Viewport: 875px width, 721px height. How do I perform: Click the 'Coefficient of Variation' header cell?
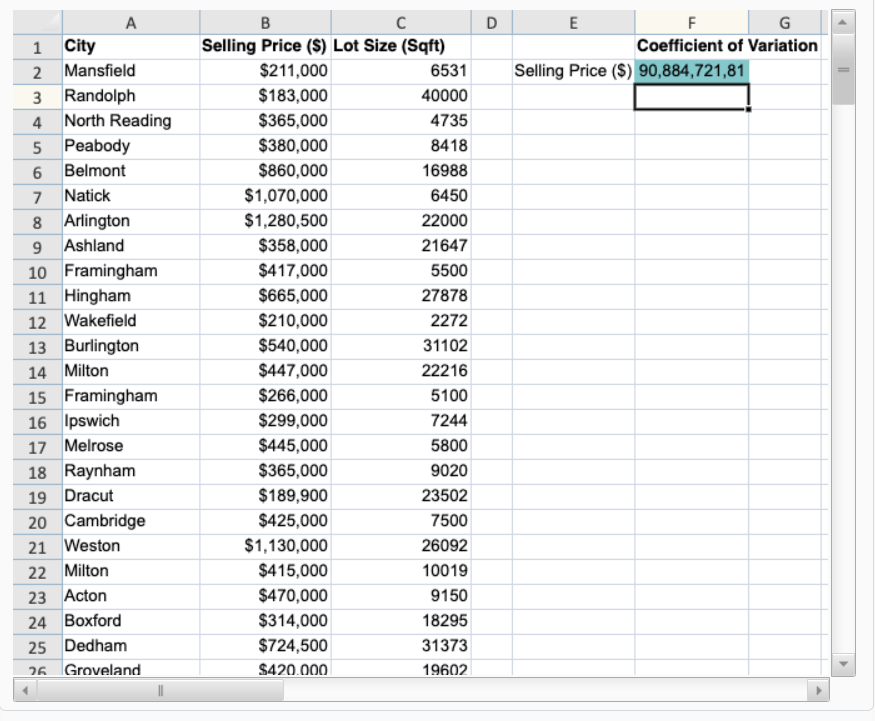pyautogui.click(x=727, y=46)
